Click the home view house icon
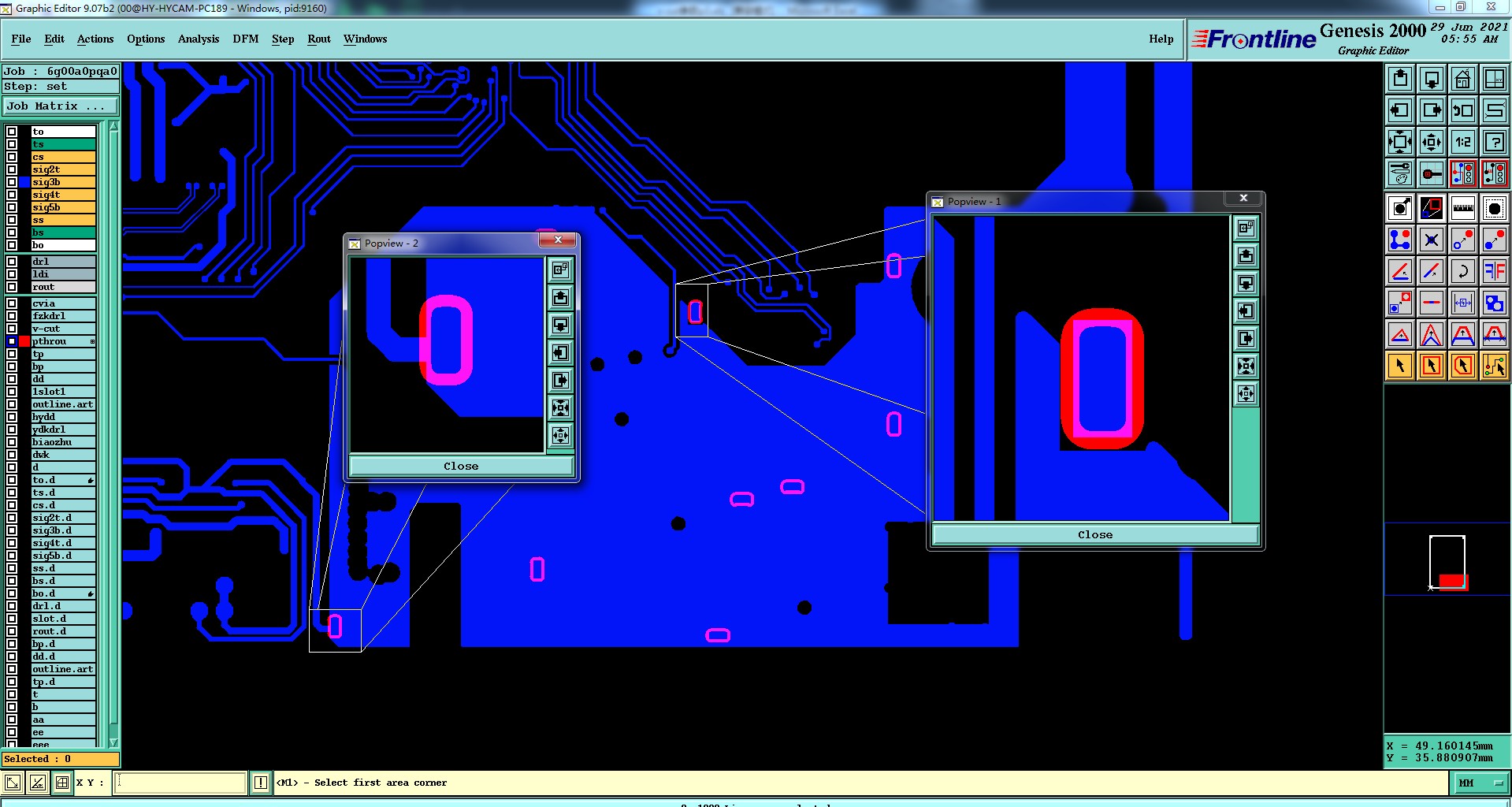This screenshot has height=807, width=1512. [1463, 79]
